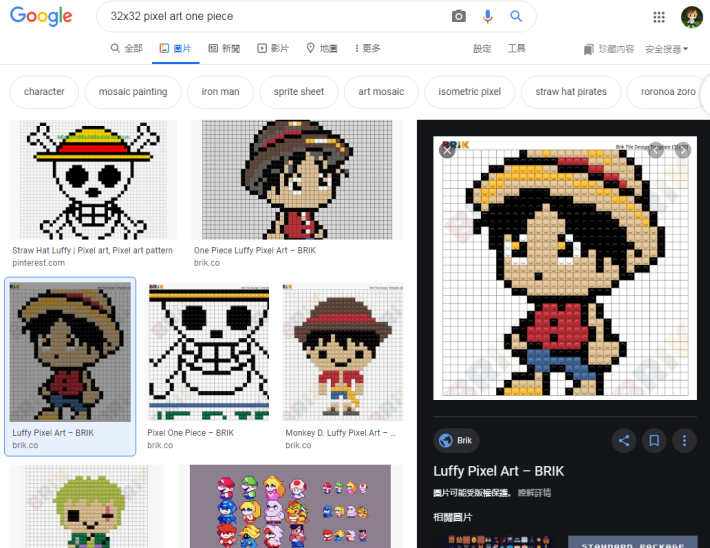Search by image using the camera icon
This screenshot has height=548, width=710.
(458, 16)
